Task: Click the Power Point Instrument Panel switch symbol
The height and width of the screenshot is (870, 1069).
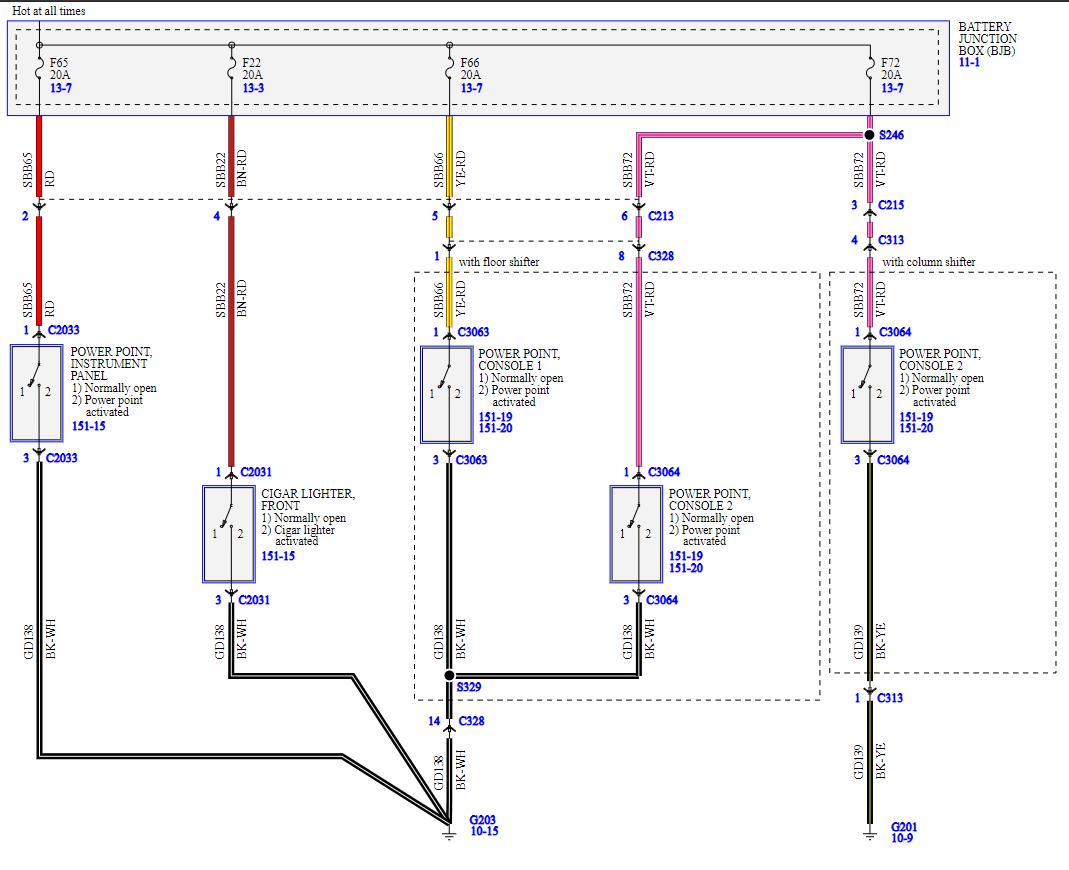Action: (37, 392)
